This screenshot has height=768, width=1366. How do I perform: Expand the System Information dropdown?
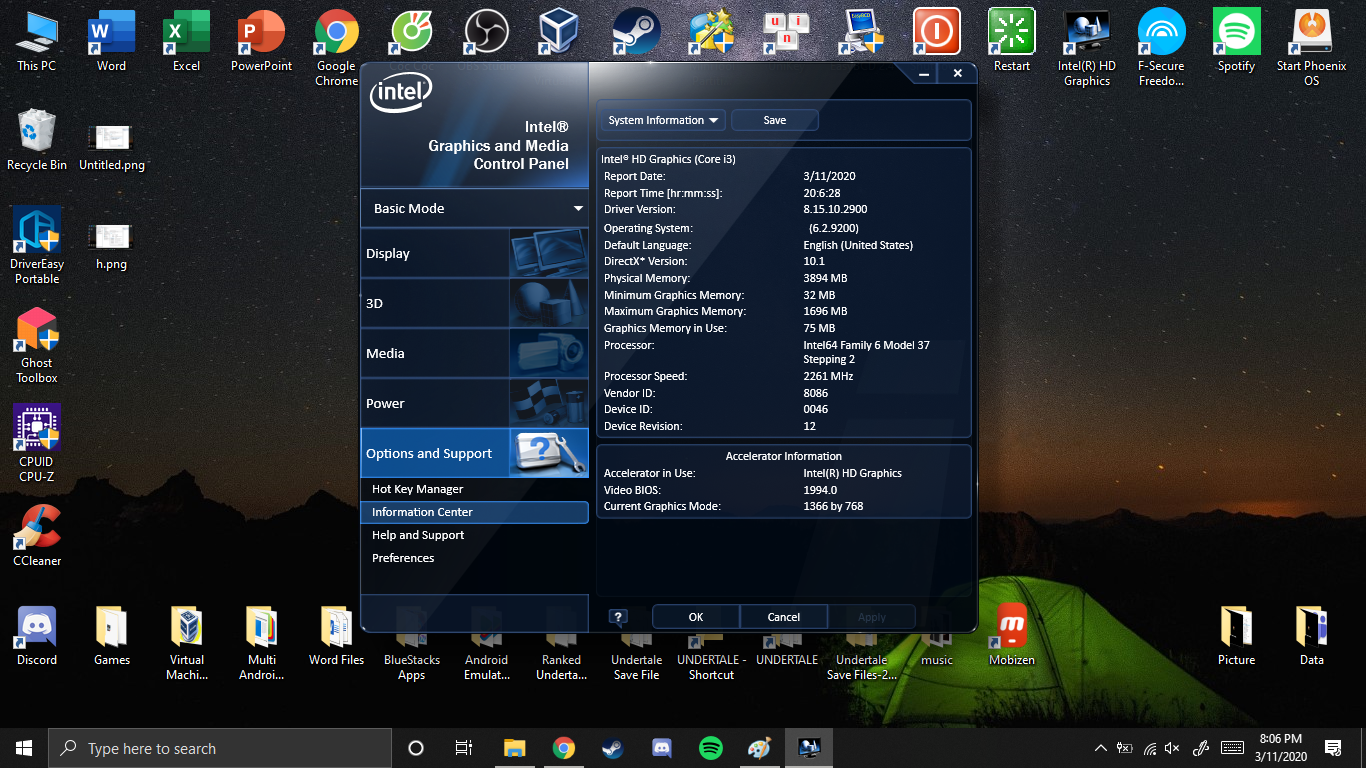coord(663,120)
